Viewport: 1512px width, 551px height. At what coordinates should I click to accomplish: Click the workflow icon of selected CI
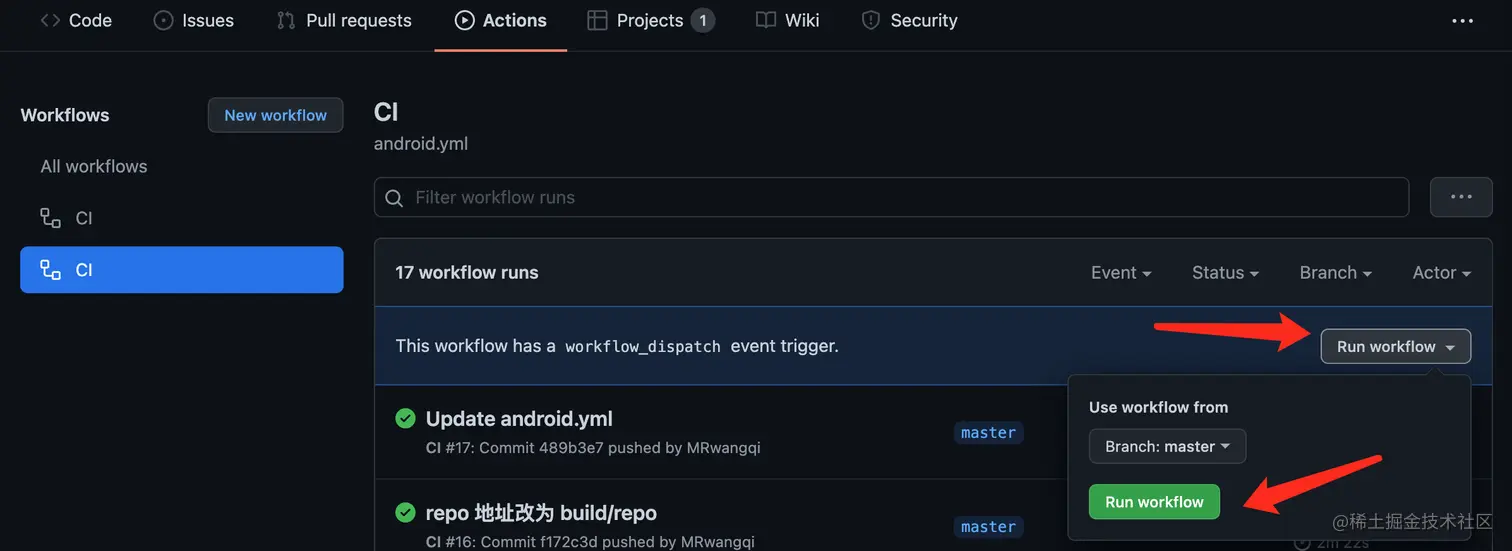point(50,270)
